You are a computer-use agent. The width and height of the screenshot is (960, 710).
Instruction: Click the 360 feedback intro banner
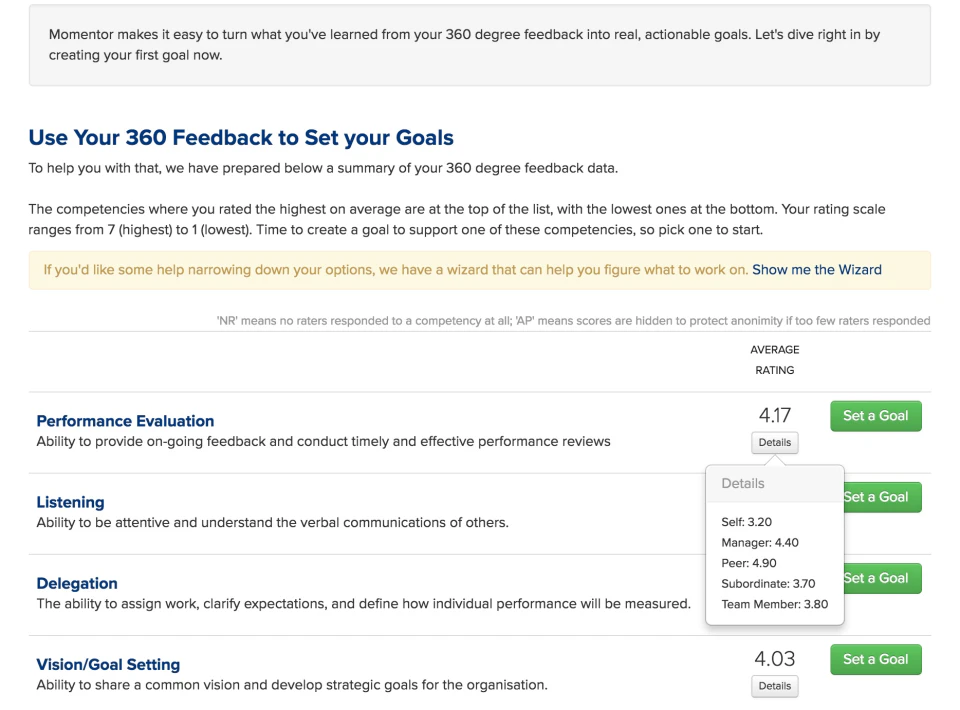pos(480,44)
